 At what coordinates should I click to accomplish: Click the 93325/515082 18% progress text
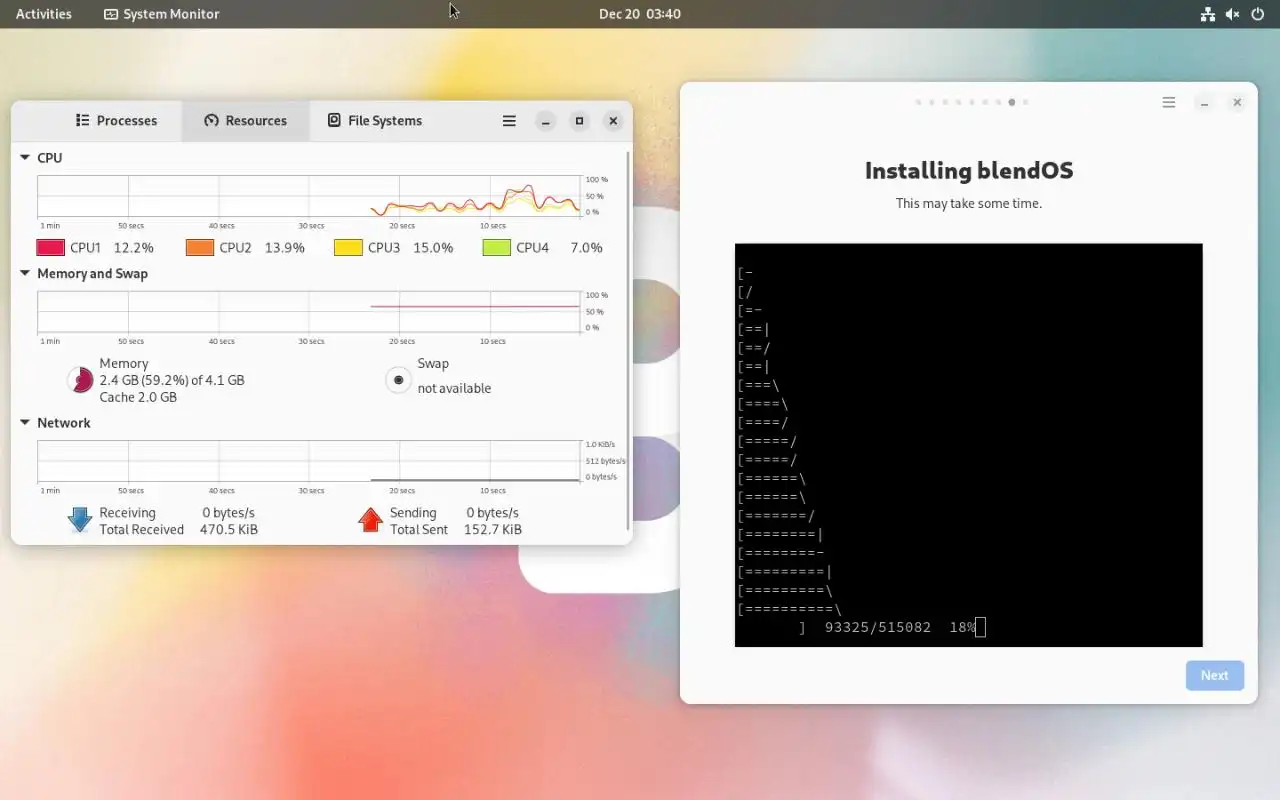point(900,627)
